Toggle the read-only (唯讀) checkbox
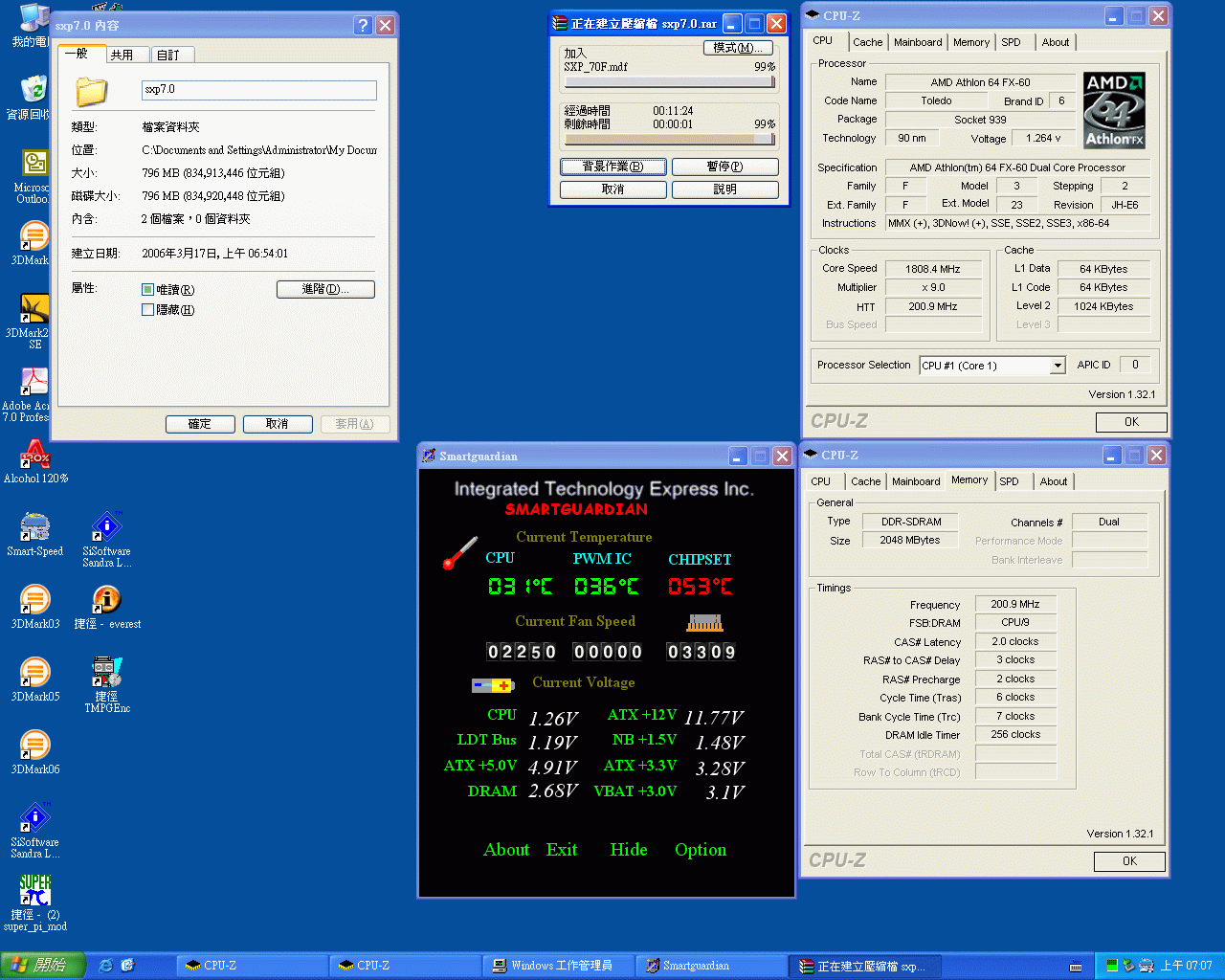Screen dimensions: 1225x980 147,289
